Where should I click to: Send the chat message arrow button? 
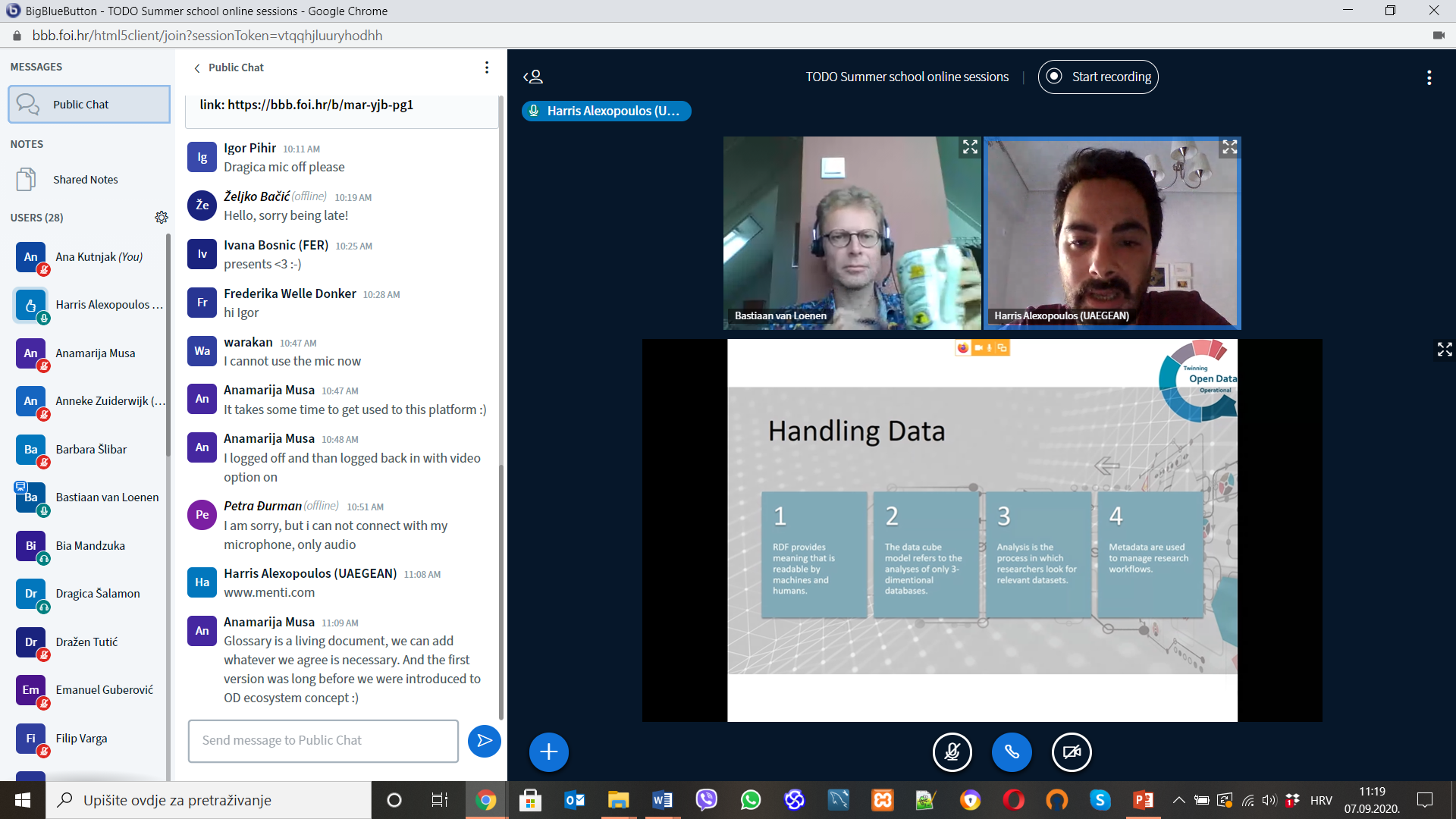point(484,741)
